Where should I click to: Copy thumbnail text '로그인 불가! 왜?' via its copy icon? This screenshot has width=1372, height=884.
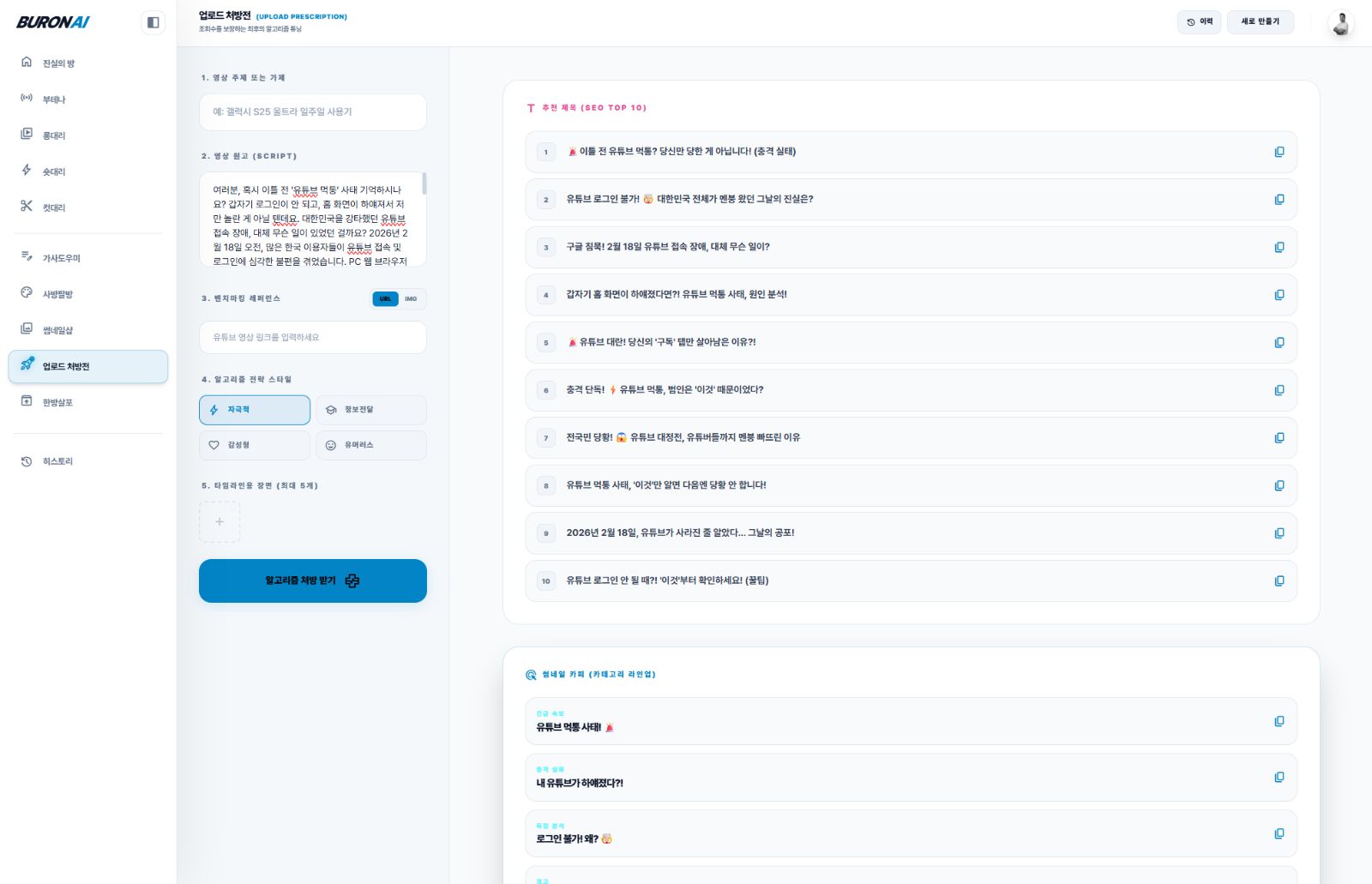click(1279, 833)
